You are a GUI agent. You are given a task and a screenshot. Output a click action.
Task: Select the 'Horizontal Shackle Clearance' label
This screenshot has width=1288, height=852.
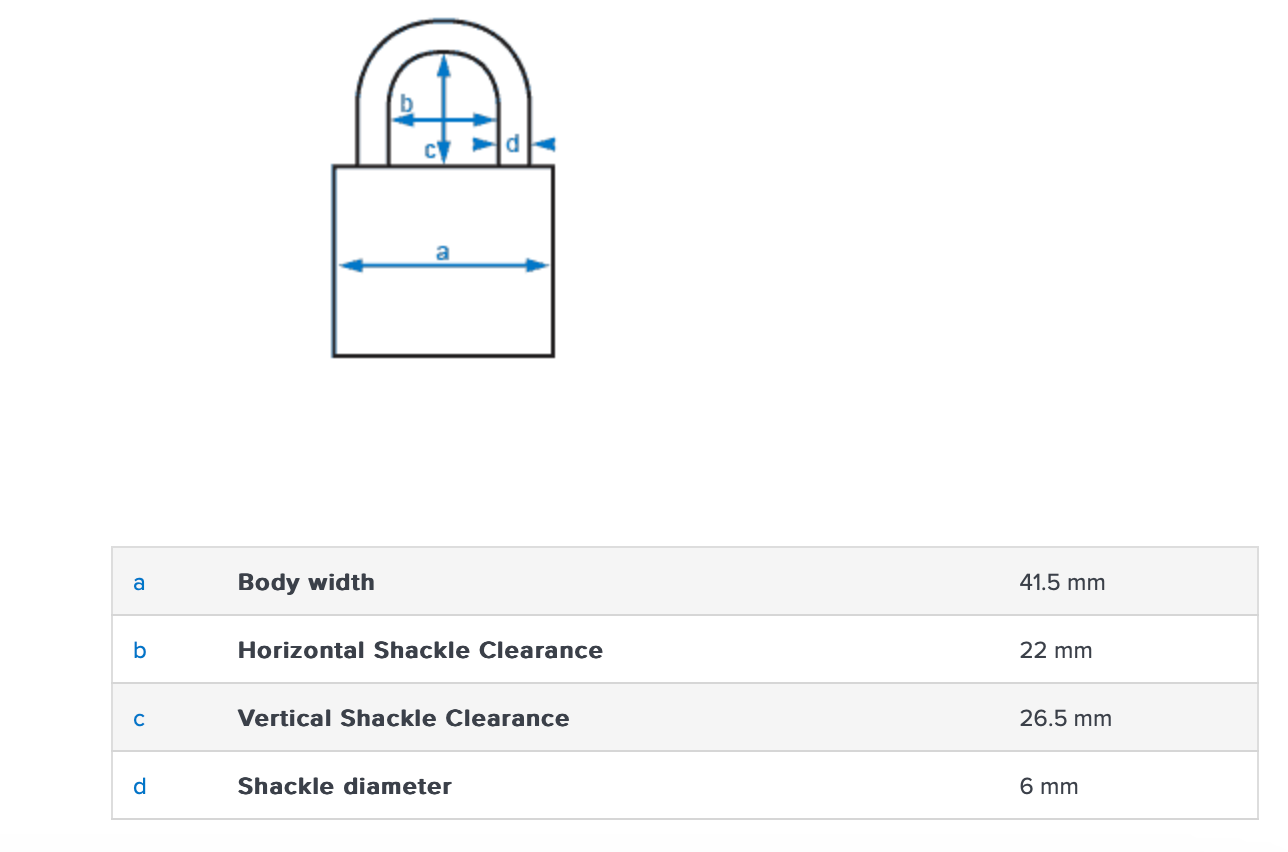(420, 650)
